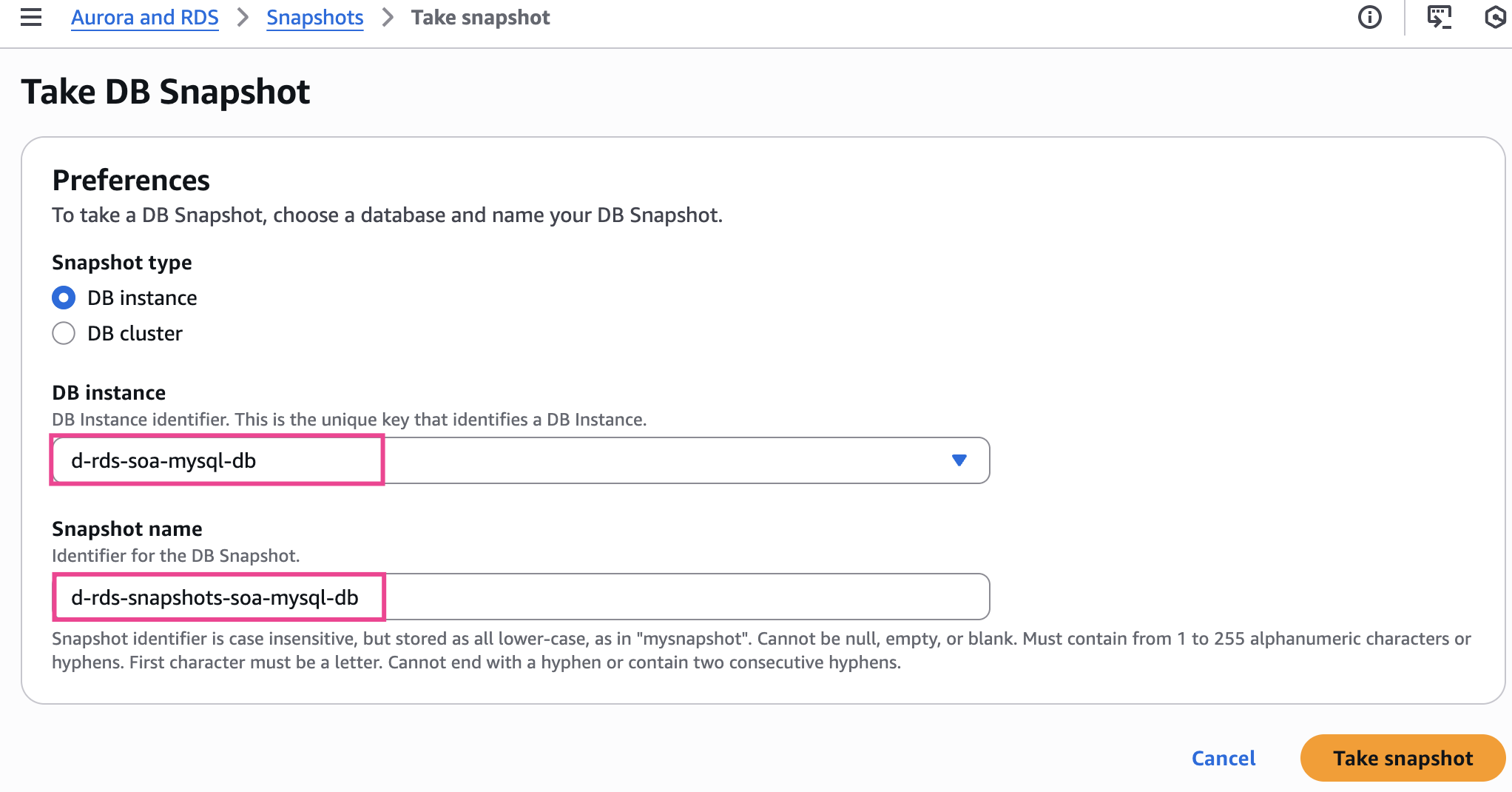This screenshot has height=792, width=1512.
Task: Click the Take DB Snapshot page heading
Action: (166, 92)
